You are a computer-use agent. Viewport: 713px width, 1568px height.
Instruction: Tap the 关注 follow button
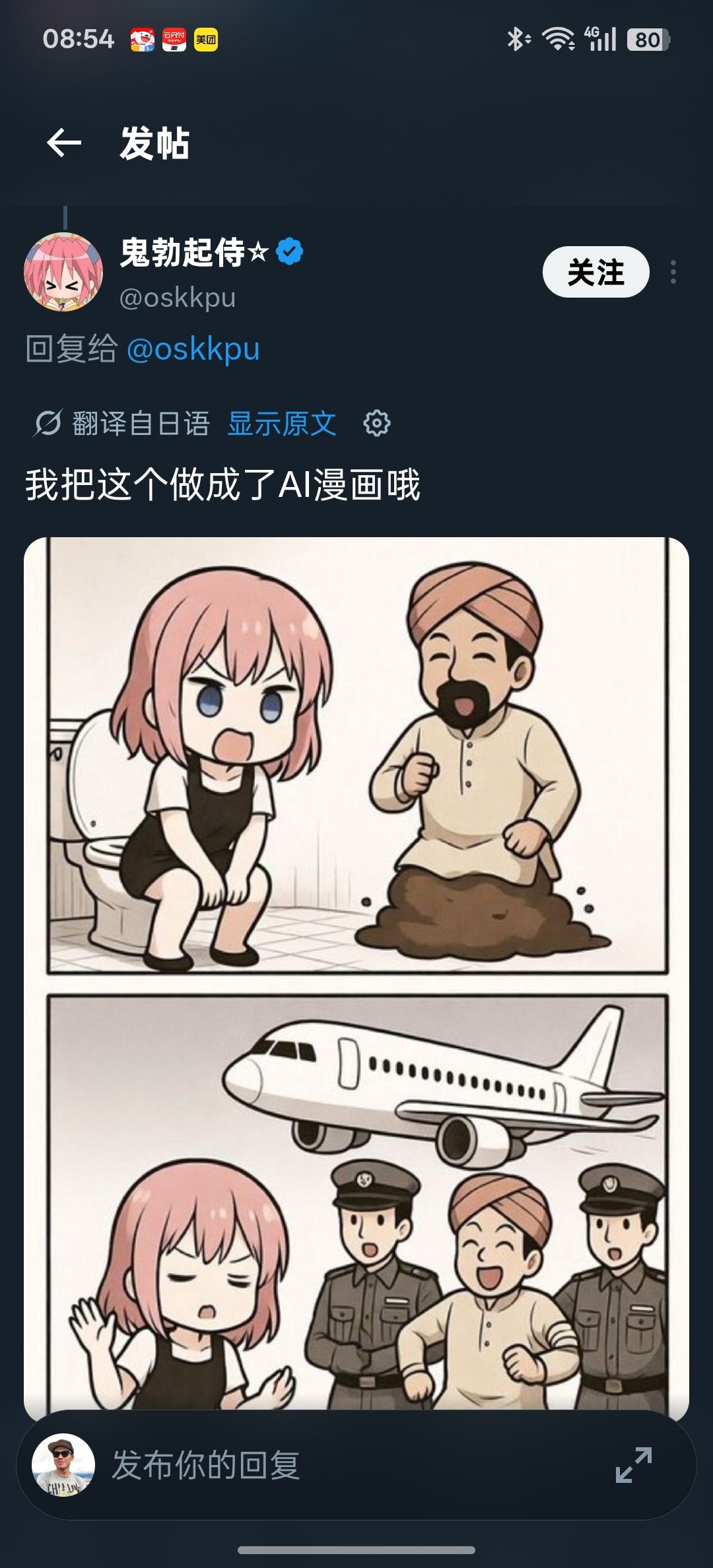(x=595, y=272)
